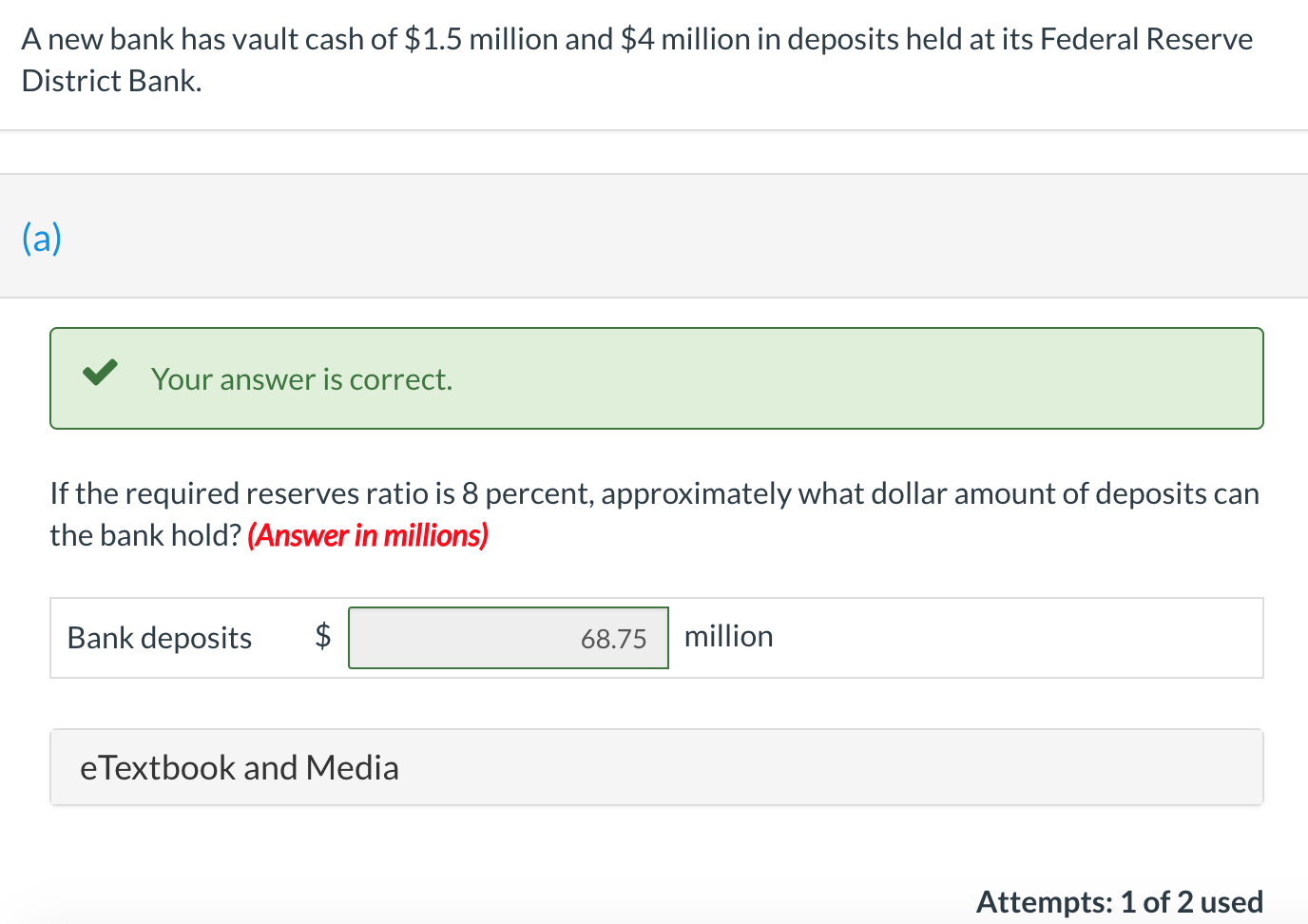Select the check mark confirming your answer
The width and height of the screenshot is (1308, 924).
(x=100, y=374)
